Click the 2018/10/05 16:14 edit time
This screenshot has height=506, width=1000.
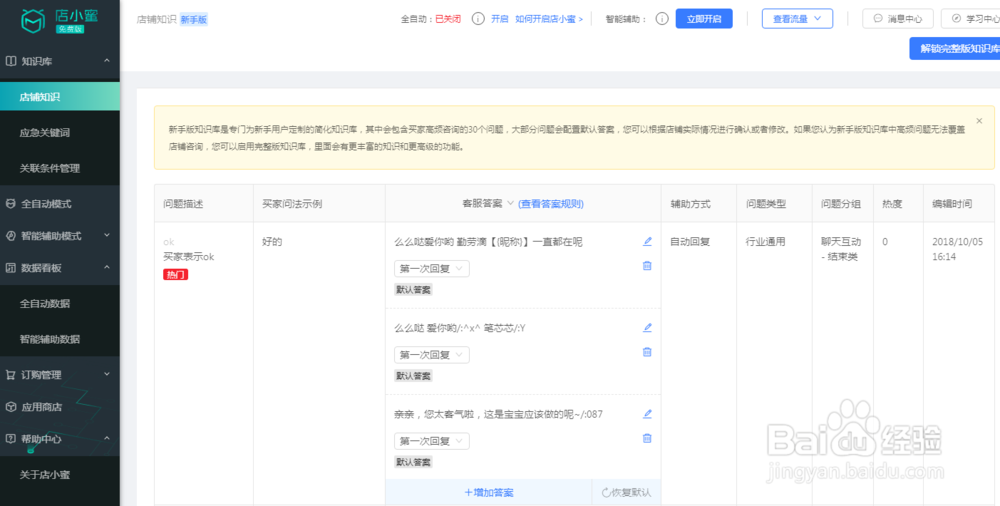[x=958, y=249]
